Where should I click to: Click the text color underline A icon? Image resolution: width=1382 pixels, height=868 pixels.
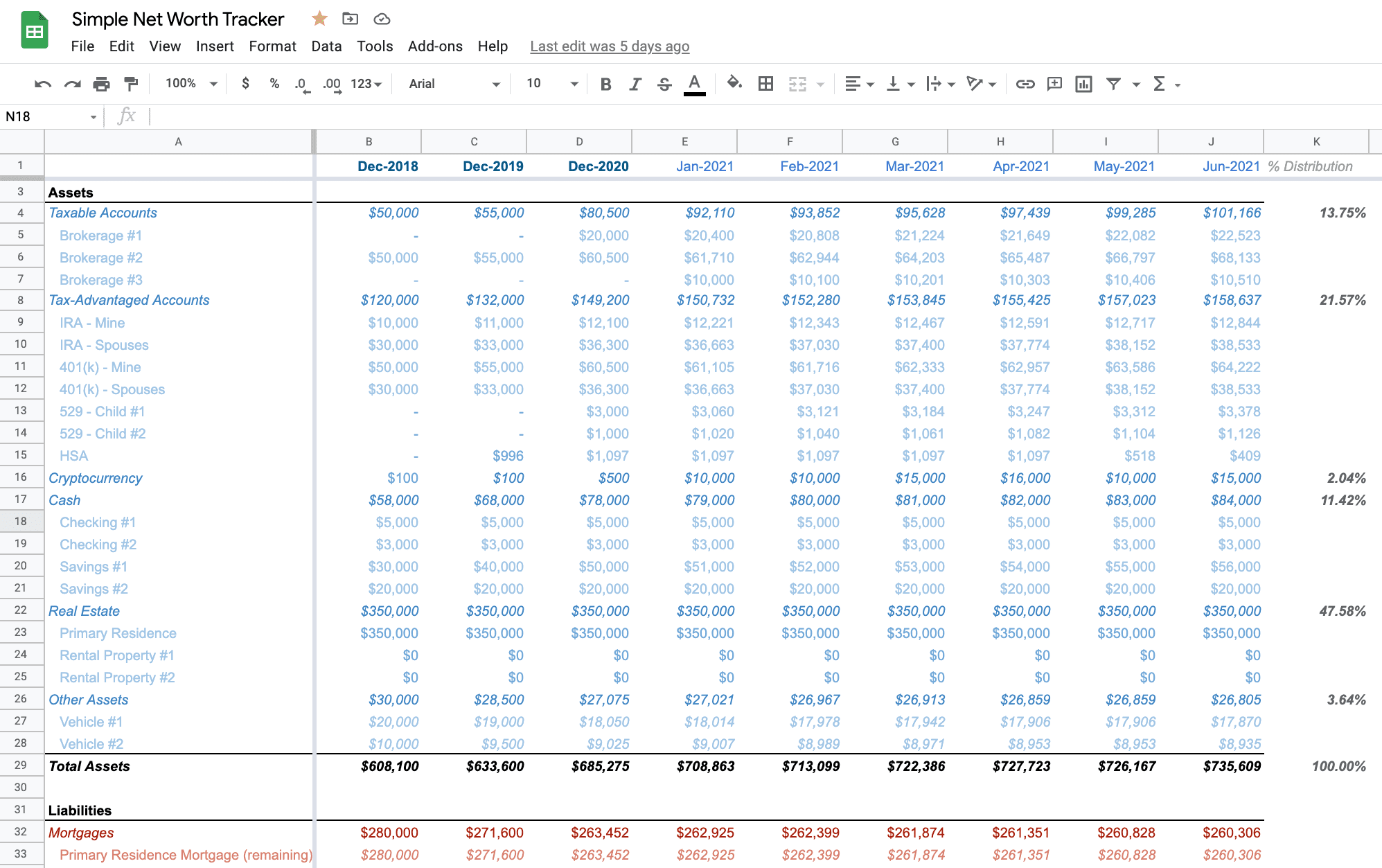695,84
